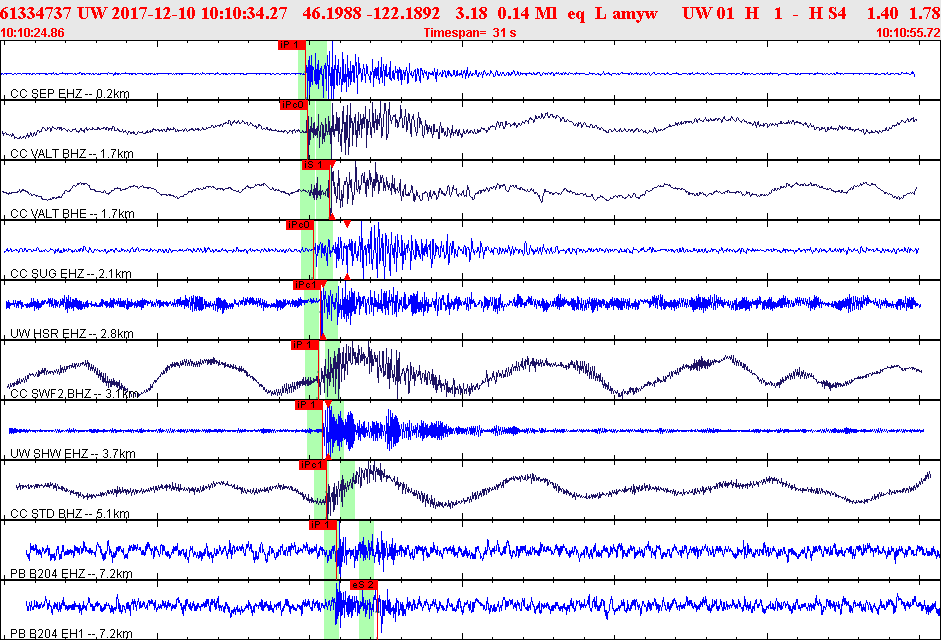This screenshot has height=640, width=941.
Task: Click the CC SUG EHZ -- 2.1km station label
Action: [x=71, y=274]
